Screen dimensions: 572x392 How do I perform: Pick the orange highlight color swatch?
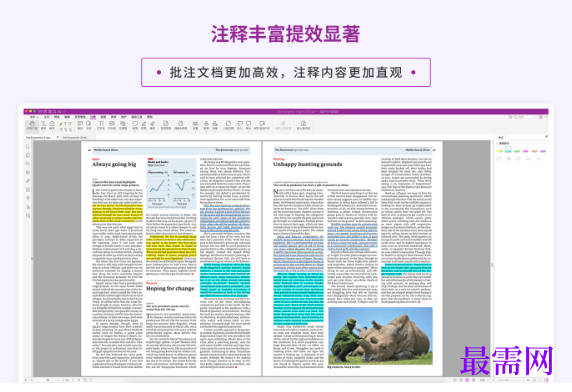coord(534,151)
